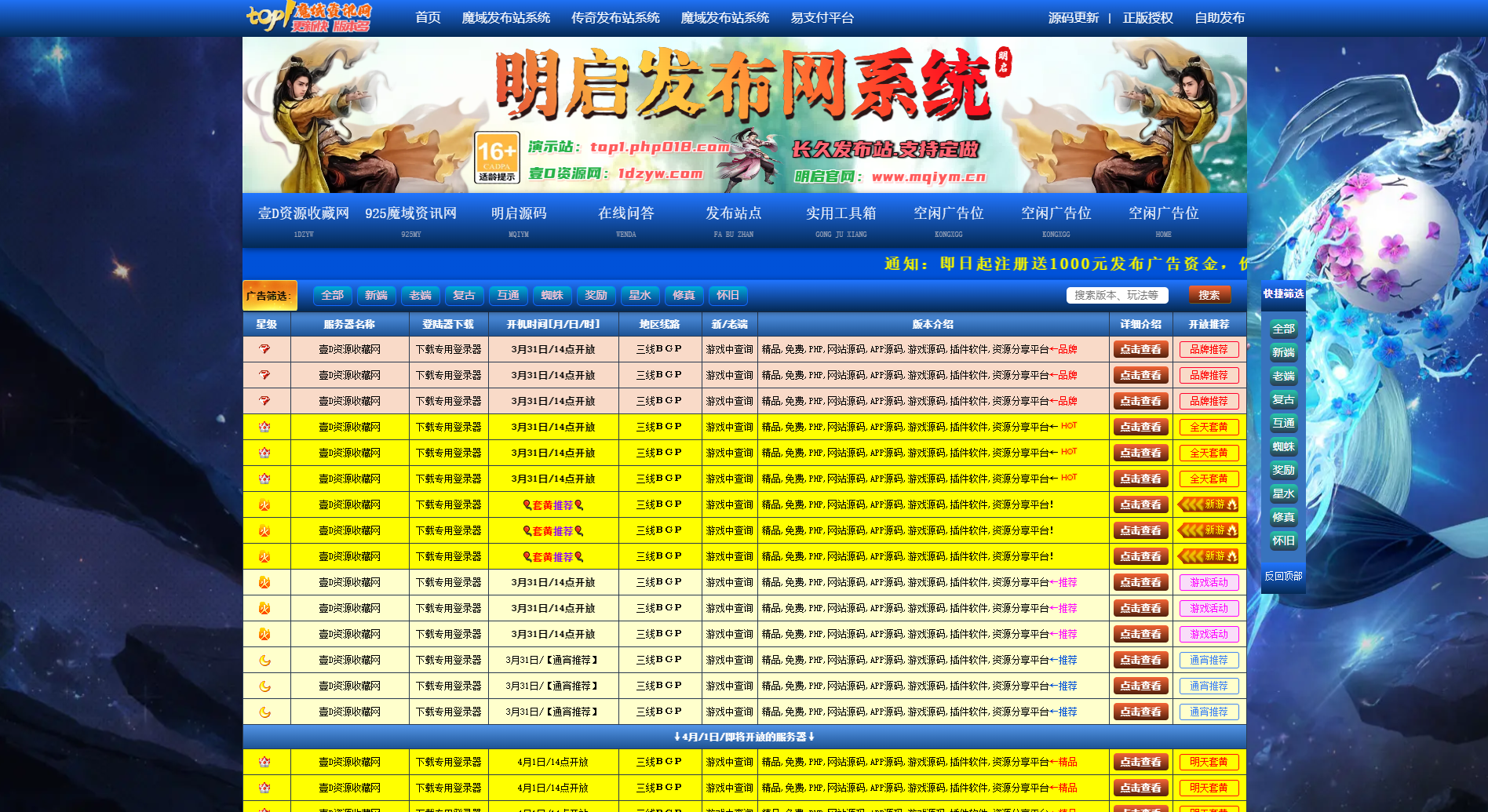The image size is (1488, 812).
Task: Select the moon icon next to a 通宵推荐 server
Action: coord(266,660)
